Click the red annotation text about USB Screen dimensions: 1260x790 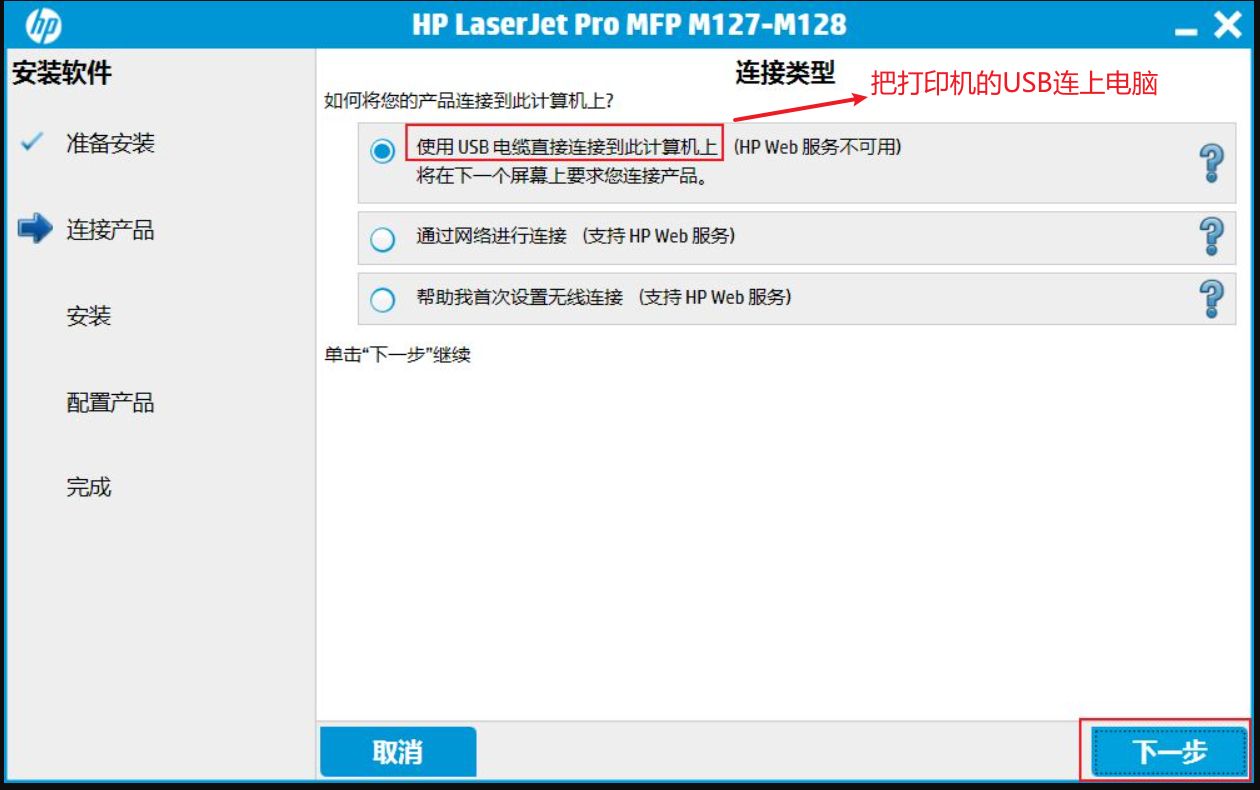[x=1014, y=84]
